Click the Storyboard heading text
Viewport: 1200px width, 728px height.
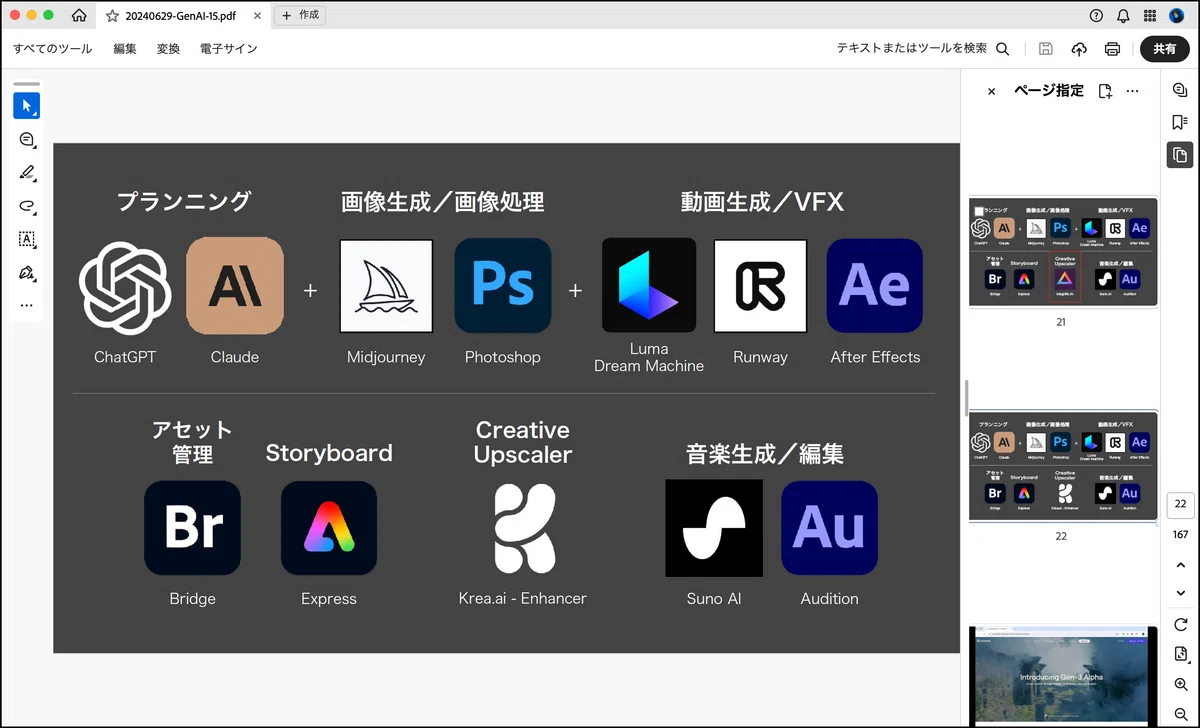(x=329, y=453)
